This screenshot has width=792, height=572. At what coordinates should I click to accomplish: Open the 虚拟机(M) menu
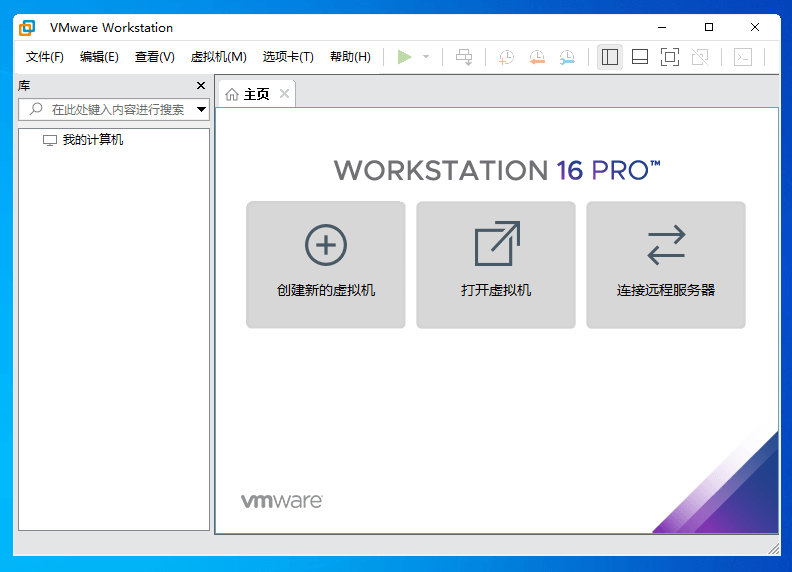pos(218,57)
